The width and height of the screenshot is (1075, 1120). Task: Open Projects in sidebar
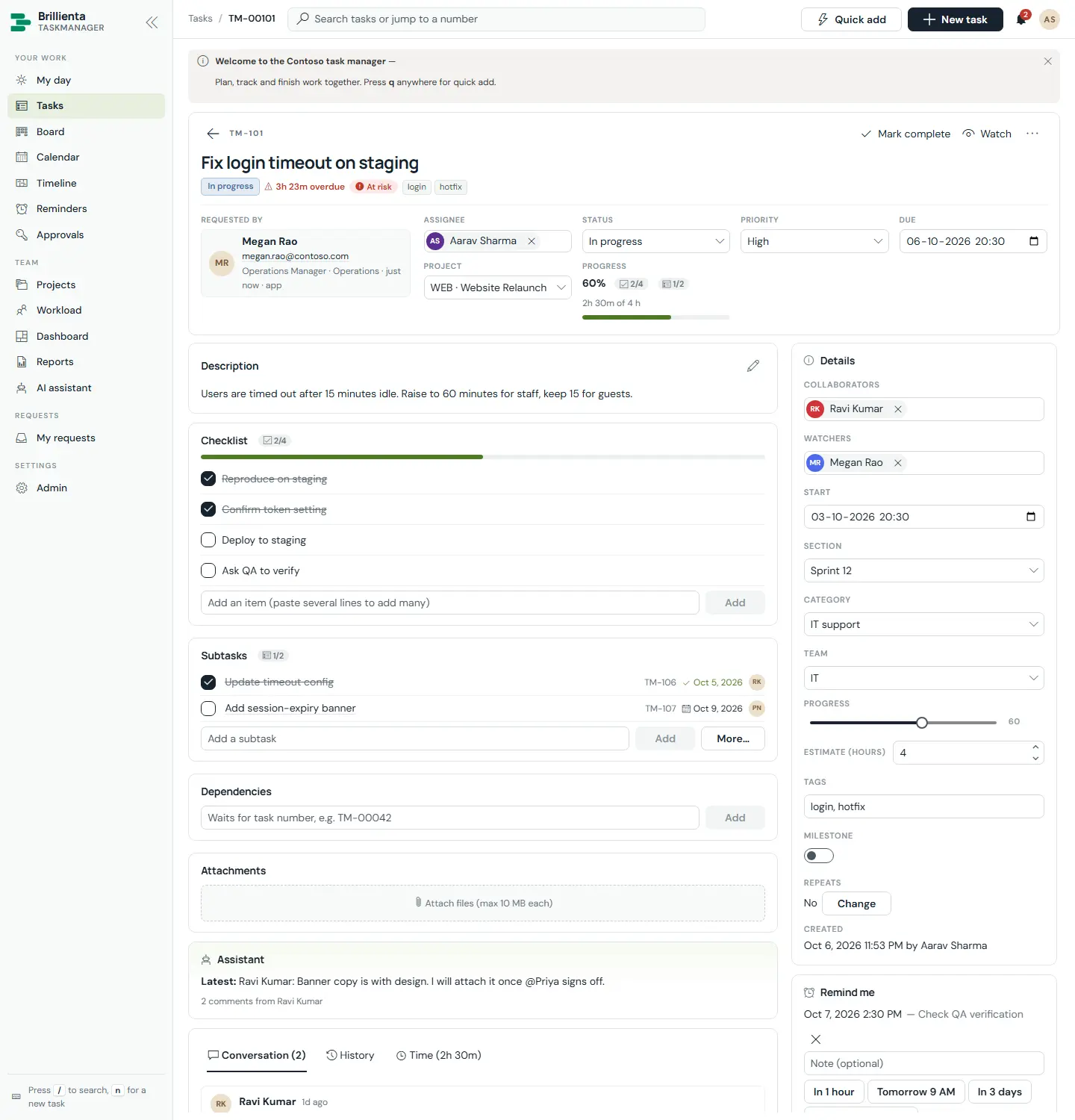pyautogui.click(x=86, y=284)
